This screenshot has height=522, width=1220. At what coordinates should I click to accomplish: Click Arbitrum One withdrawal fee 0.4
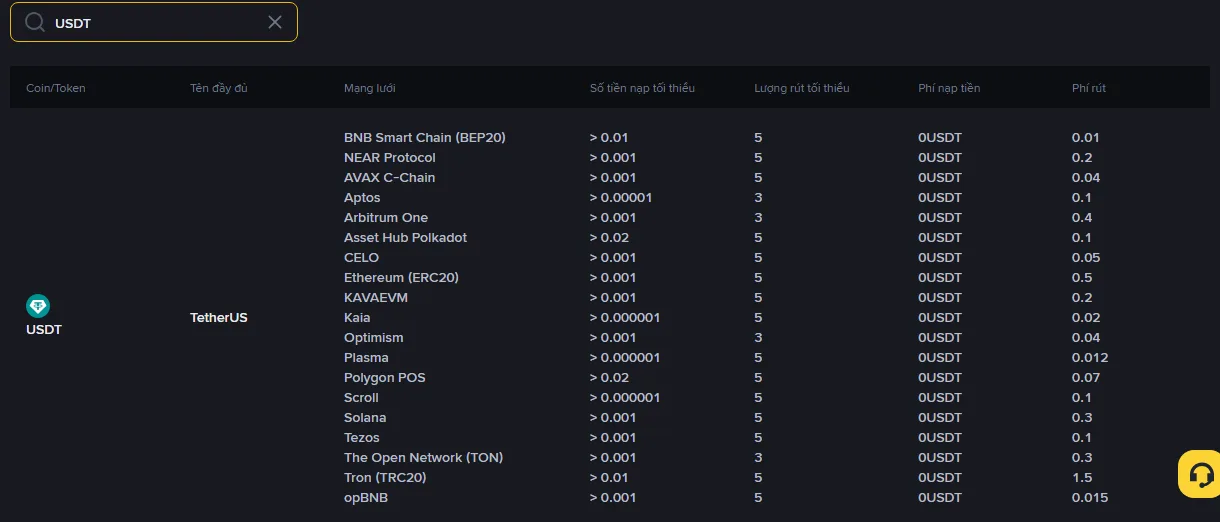point(1082,217)
